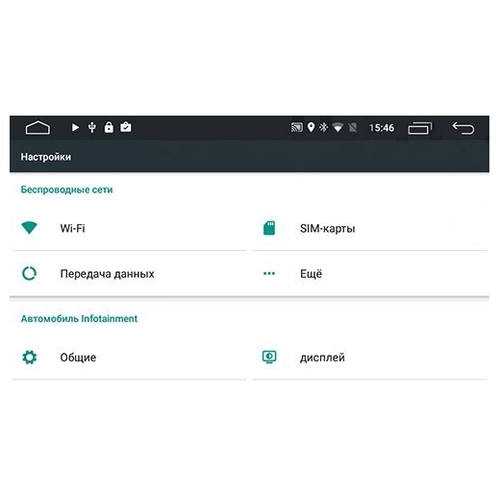Tap the no-SIM signal status icon
The width and height of the screenshot is (500, 500).
[x=353, y=127]
